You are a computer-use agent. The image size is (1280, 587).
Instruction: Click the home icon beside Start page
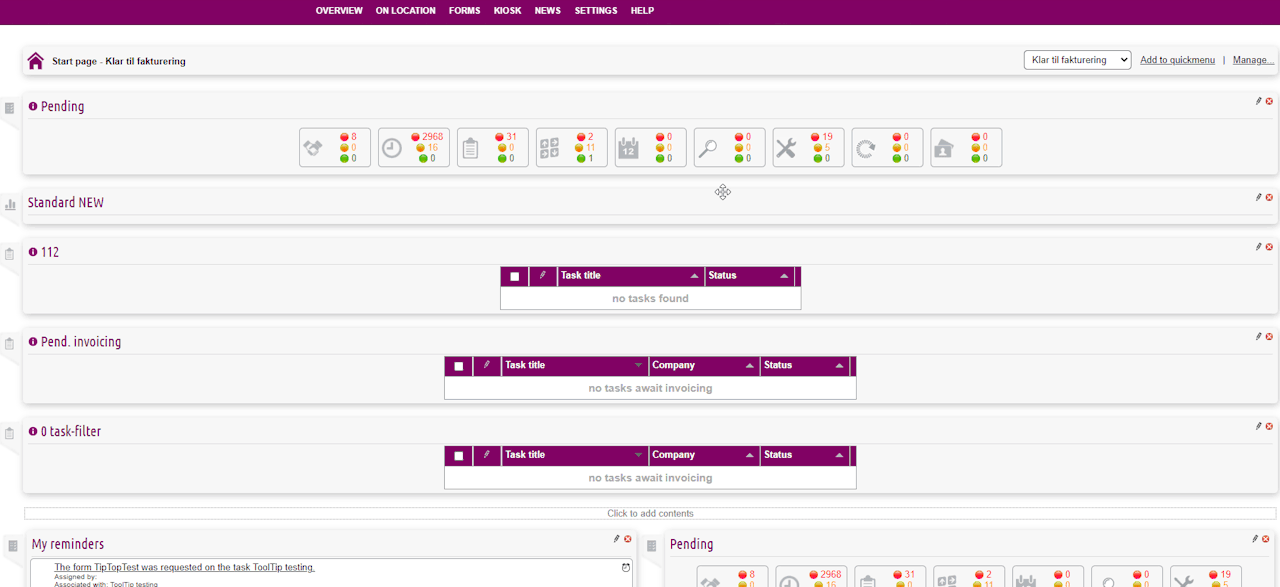point(36,61)
